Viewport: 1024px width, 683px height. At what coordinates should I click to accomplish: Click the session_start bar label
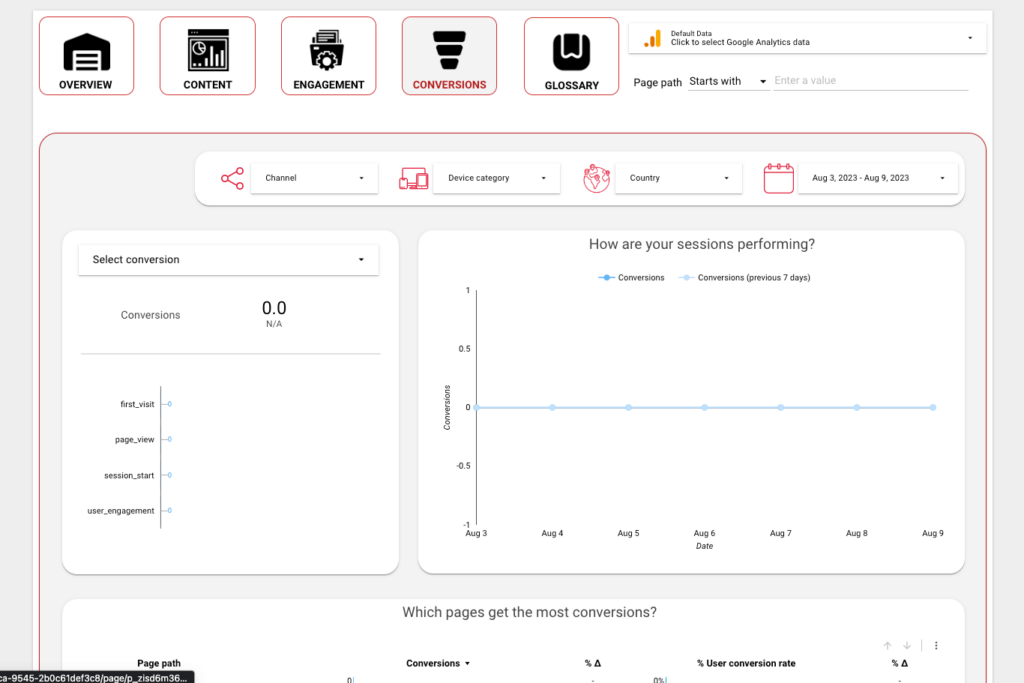click(x=129, y=475)
